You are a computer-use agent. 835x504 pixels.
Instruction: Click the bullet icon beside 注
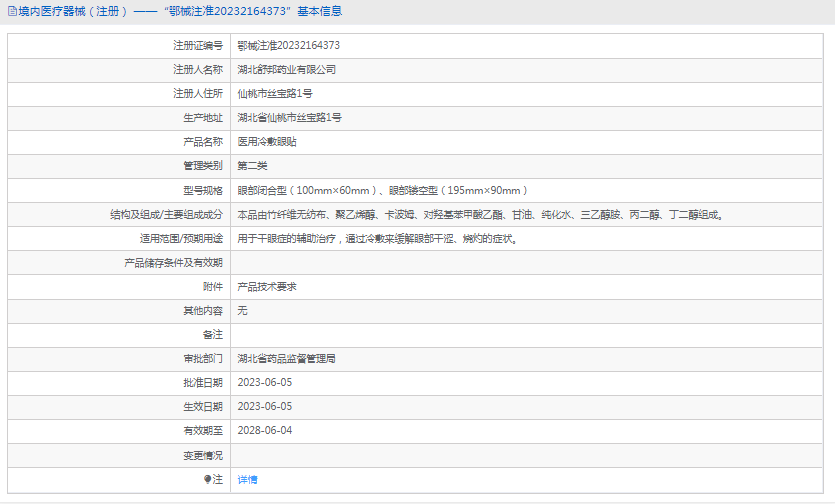208,479
